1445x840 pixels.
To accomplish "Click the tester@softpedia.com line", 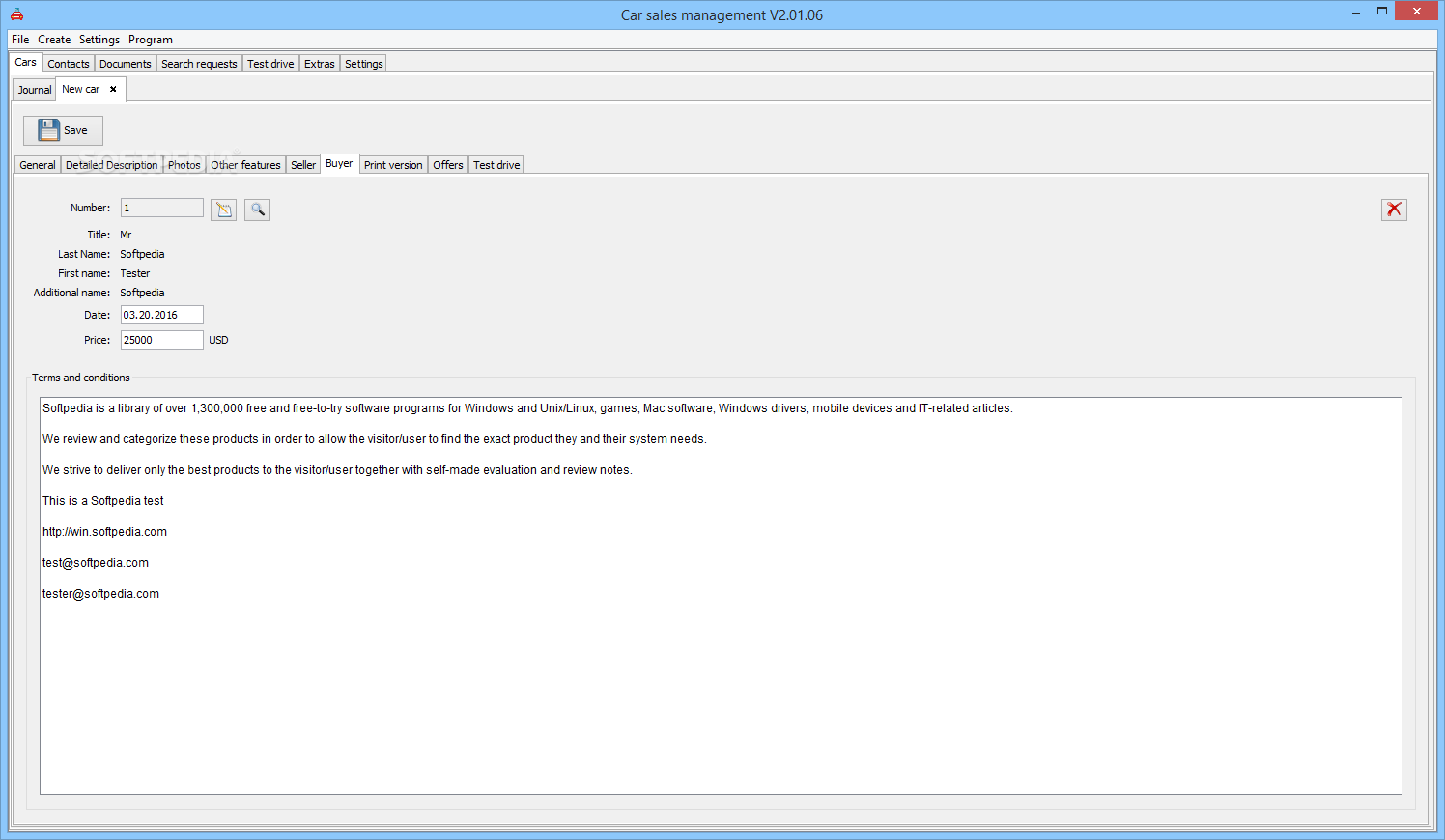I will (100, 594).
